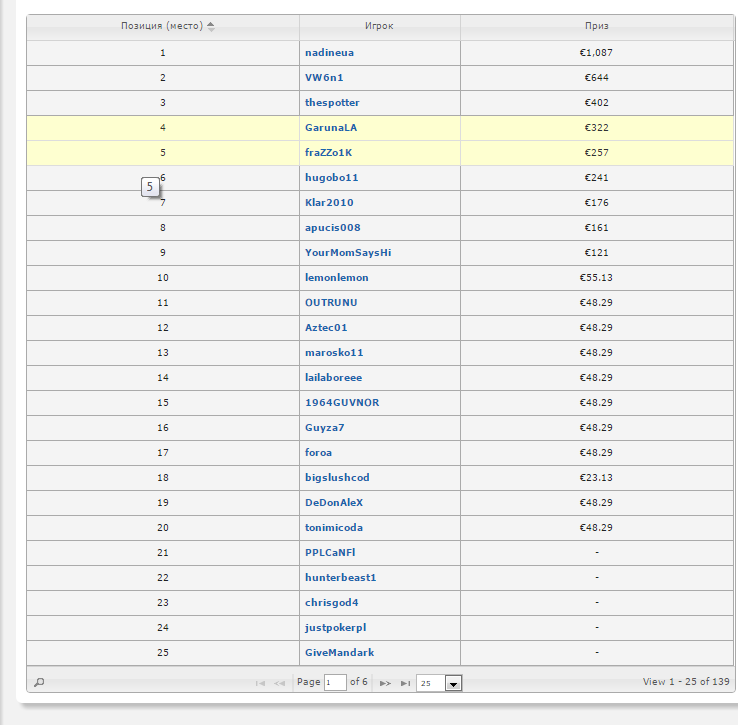
Task: Sort by the Приз column header
Action: [597, 26]
